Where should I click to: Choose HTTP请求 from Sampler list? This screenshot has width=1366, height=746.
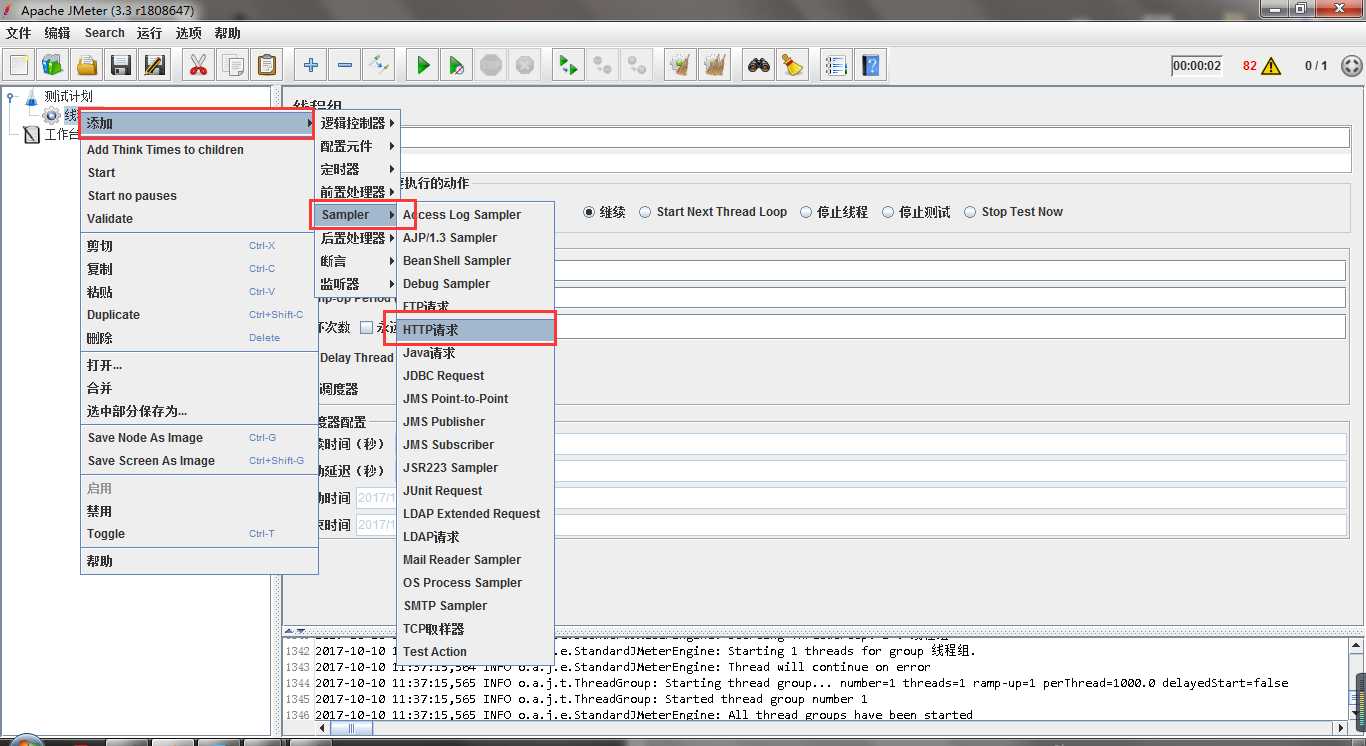[x=476, y=329]
